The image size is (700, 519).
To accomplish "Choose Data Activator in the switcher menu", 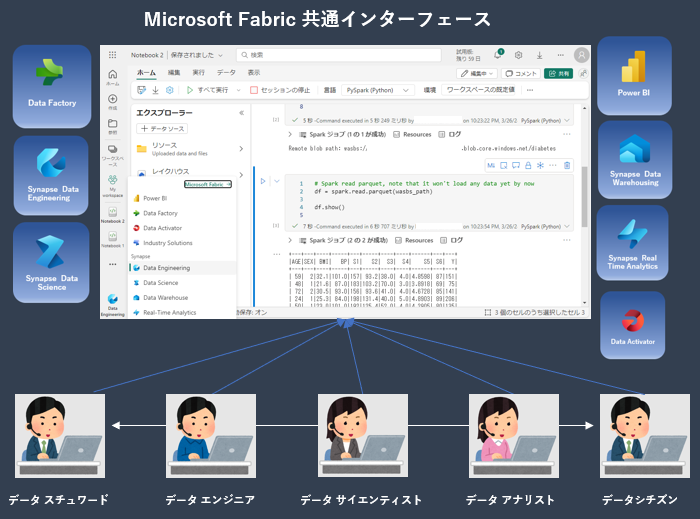I will point(182,228).
